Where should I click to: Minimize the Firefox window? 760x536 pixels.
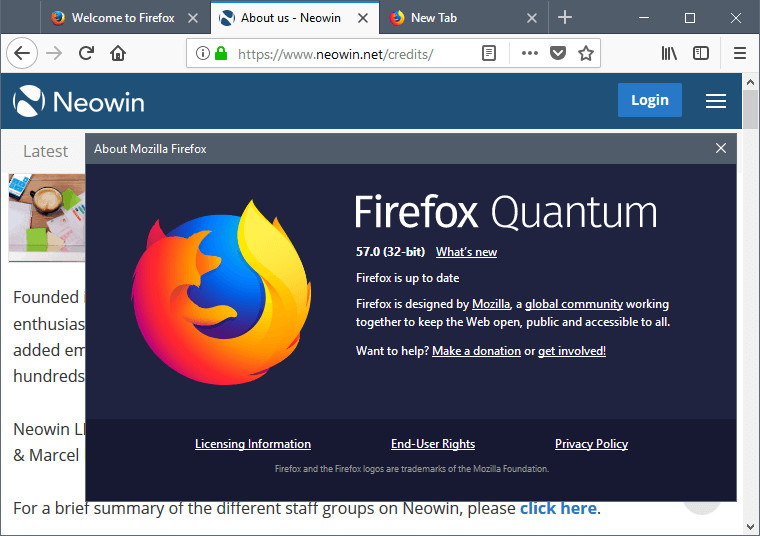(x=644, y=18)
